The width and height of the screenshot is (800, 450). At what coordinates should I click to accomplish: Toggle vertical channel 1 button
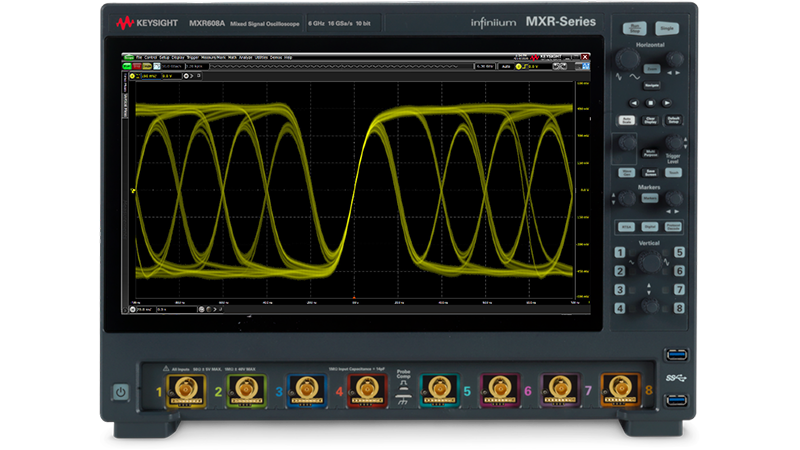pos(621,253)
